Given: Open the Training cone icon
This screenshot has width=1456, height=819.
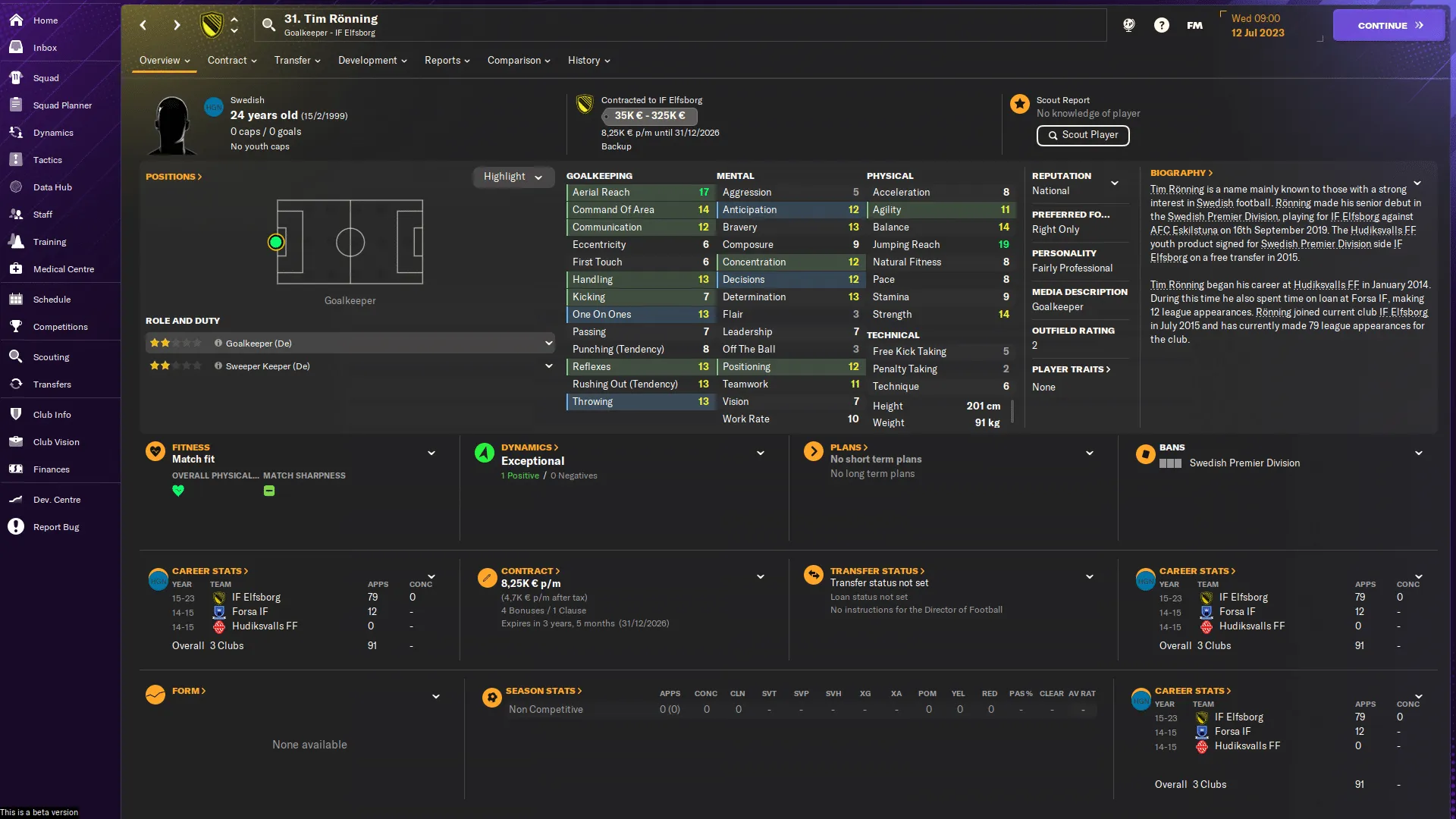Looking at the screenshot, I should [x=16, y=242].
